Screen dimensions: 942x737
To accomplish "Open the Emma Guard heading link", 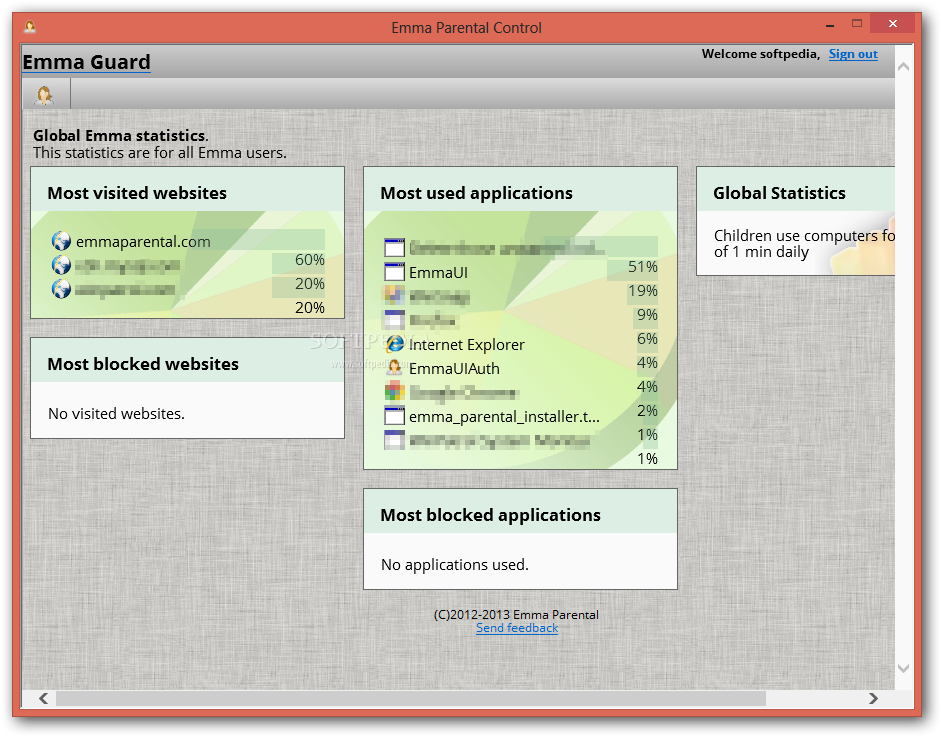I will coord(87,62).
